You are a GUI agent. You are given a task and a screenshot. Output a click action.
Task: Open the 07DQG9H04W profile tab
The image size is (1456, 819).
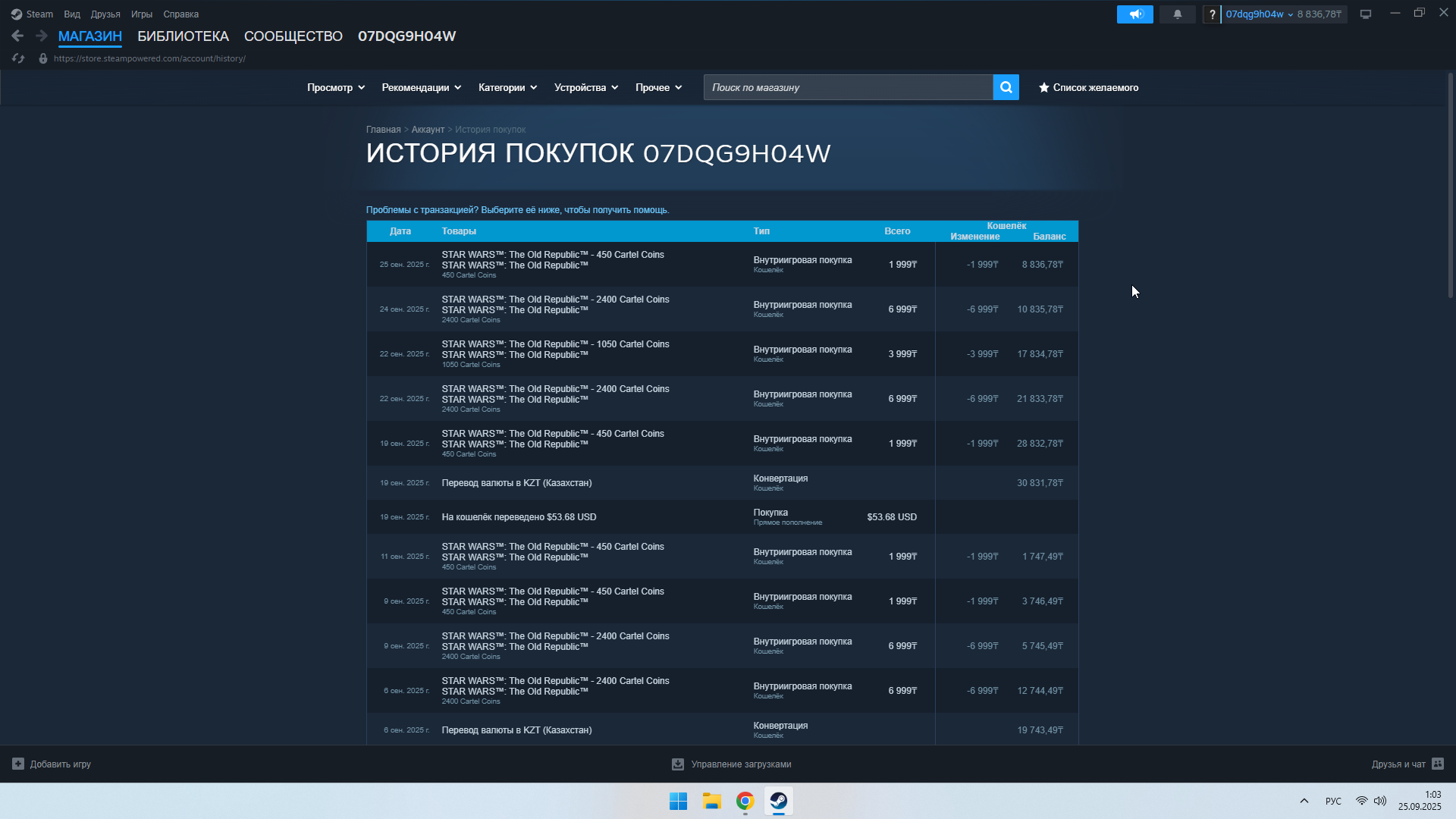406,36
